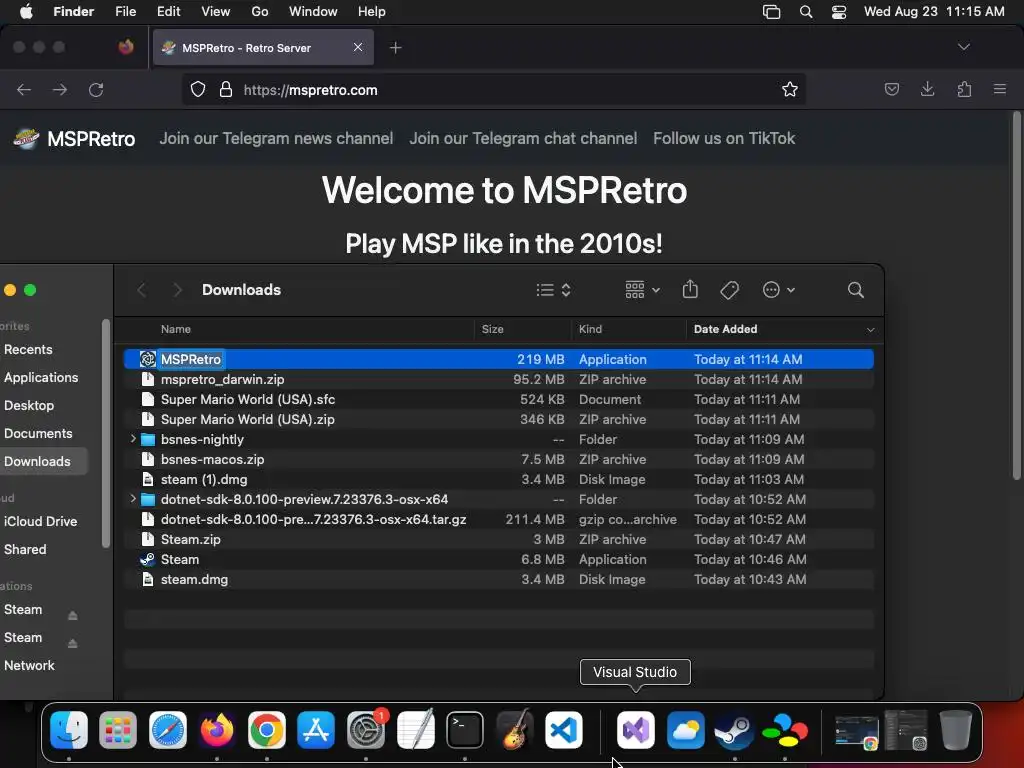Search in the Downloads Finder window

[x=856, y=290]
